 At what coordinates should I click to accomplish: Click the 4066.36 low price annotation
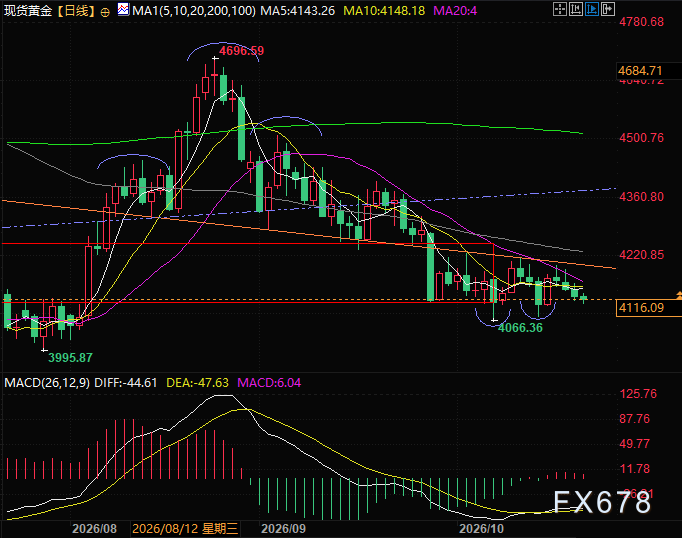click(x=520, y=328)
